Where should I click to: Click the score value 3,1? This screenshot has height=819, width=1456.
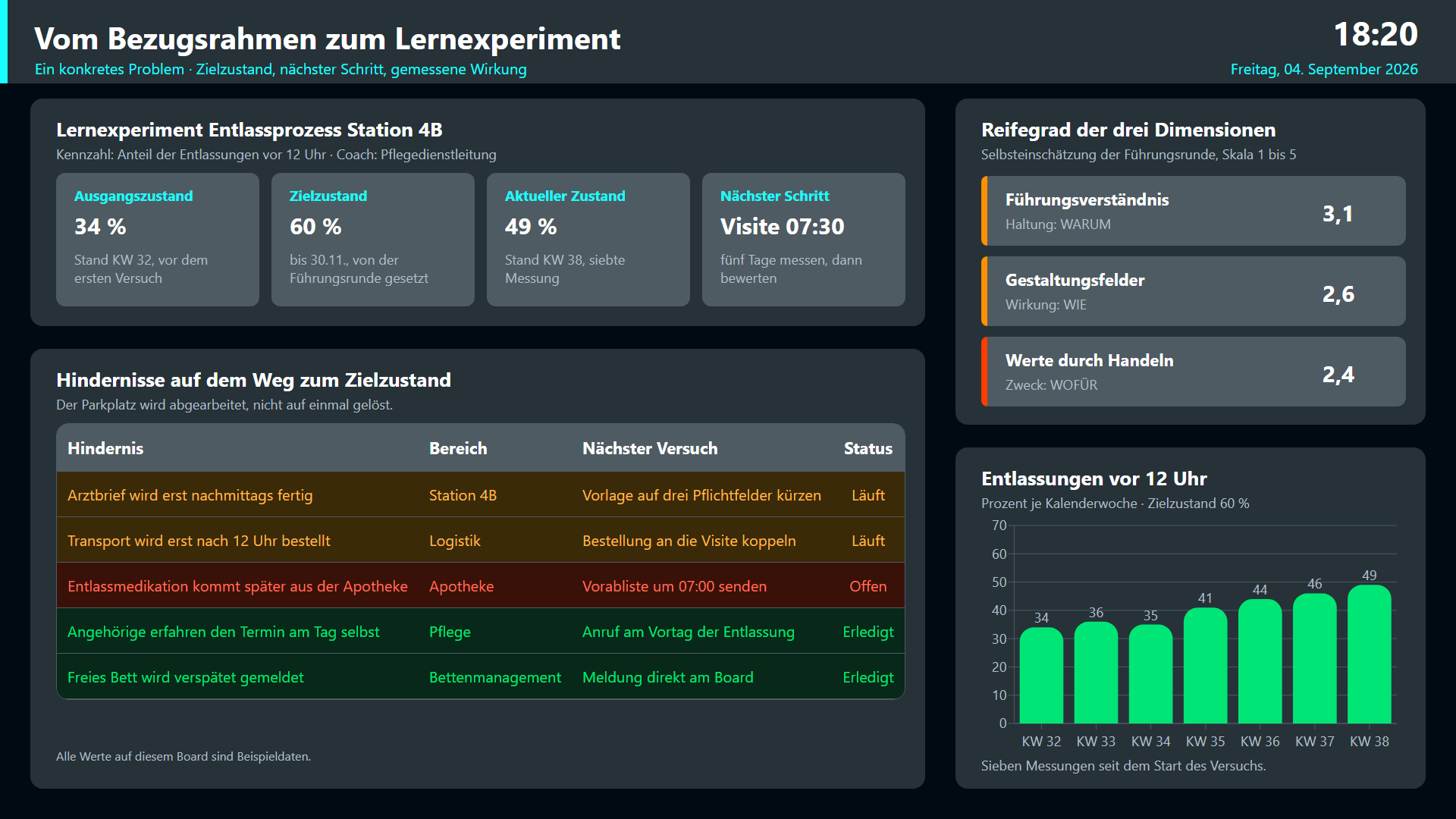(x=1338, y=214)
